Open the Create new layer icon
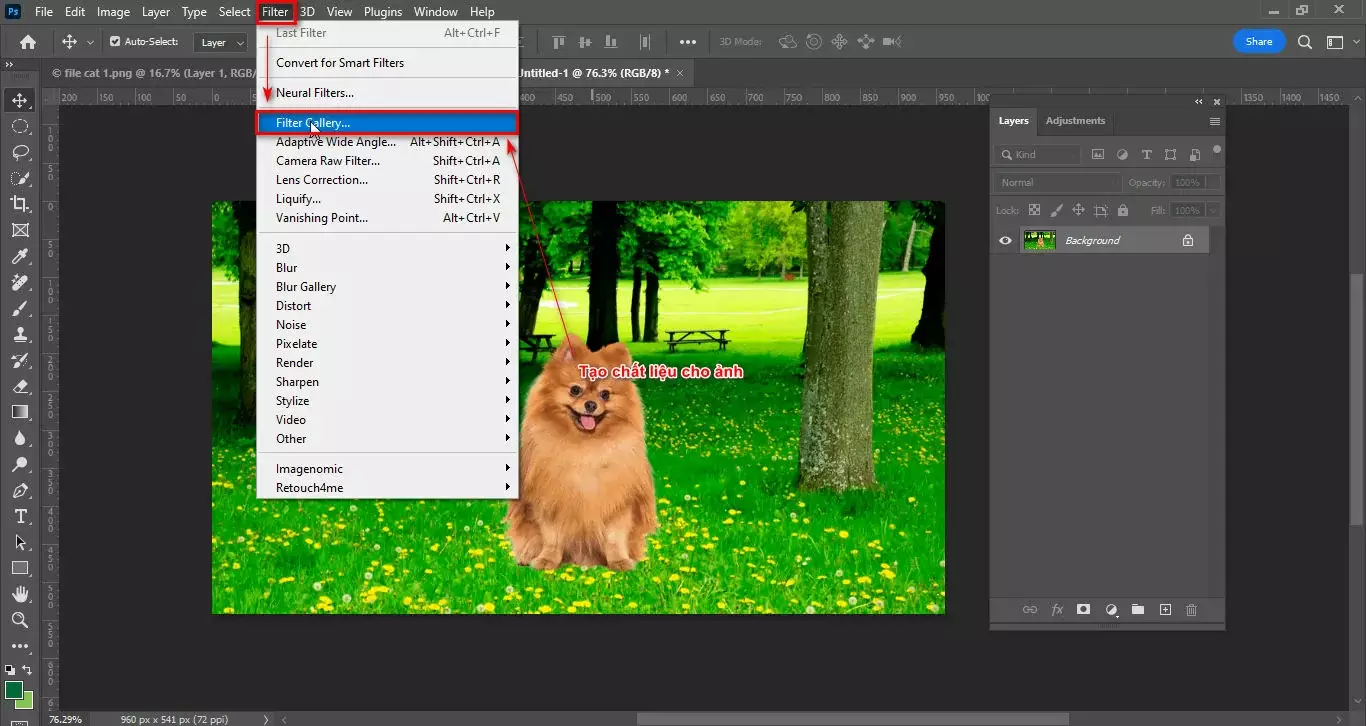This screenshot has width=1366, height=726. (x=1164, y=609)
